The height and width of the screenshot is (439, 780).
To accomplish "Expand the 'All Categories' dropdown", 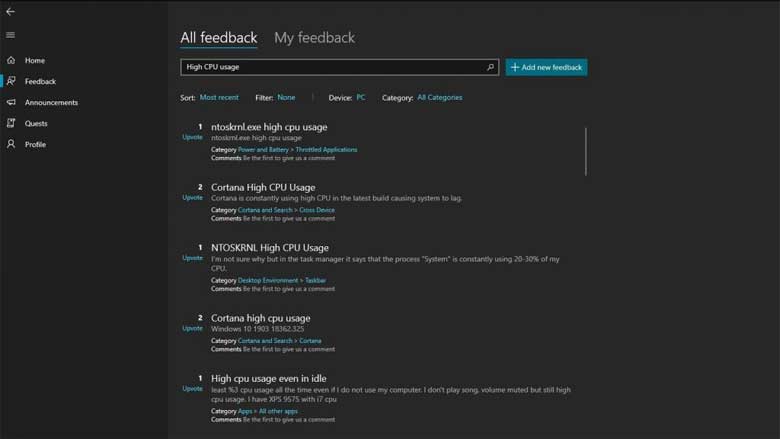I will [439, 98].
